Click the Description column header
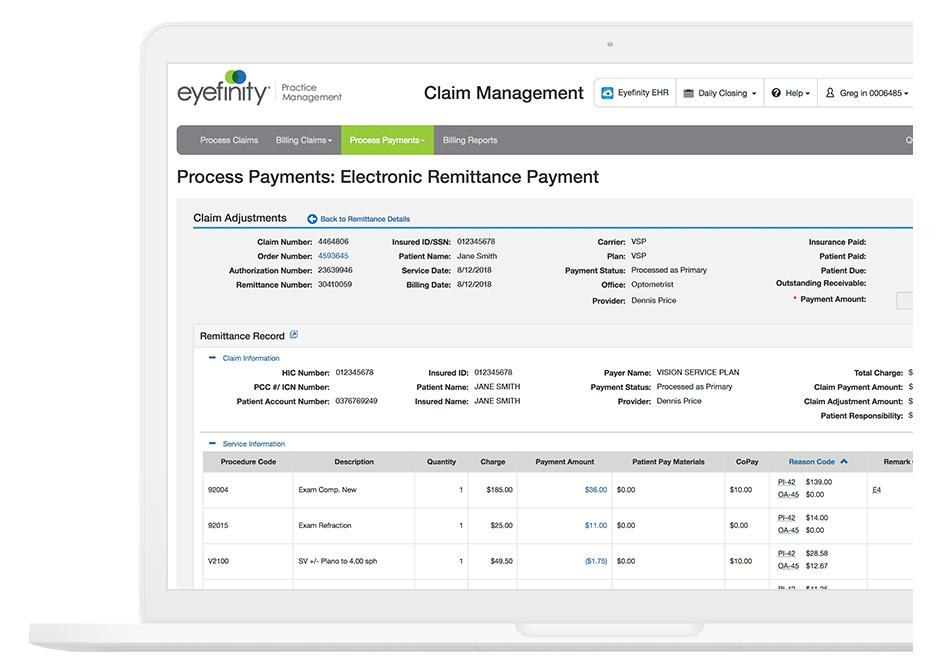The image size is (943, 672). click(354, 461)
